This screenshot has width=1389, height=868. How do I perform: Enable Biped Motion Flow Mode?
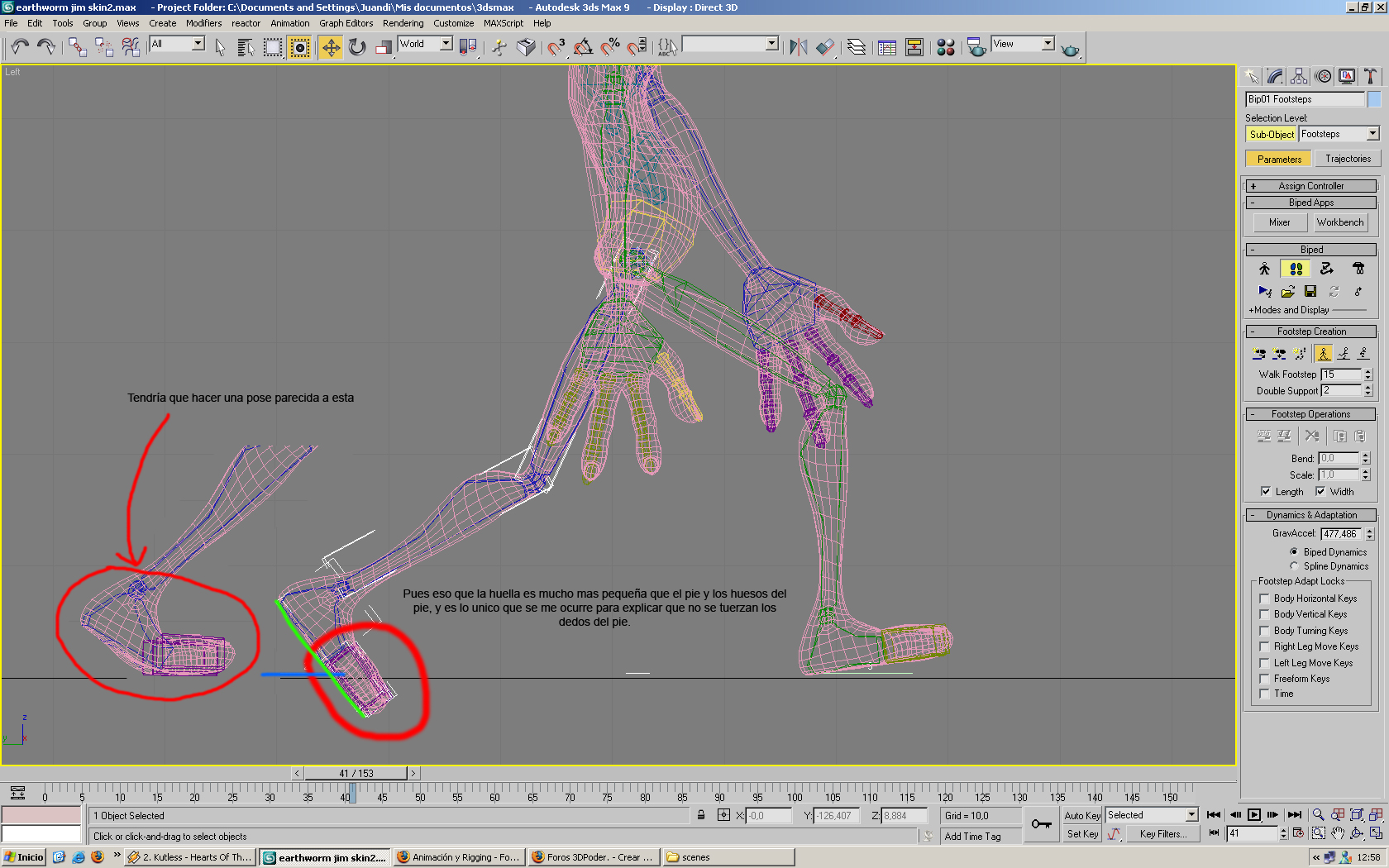(1327, 269)
